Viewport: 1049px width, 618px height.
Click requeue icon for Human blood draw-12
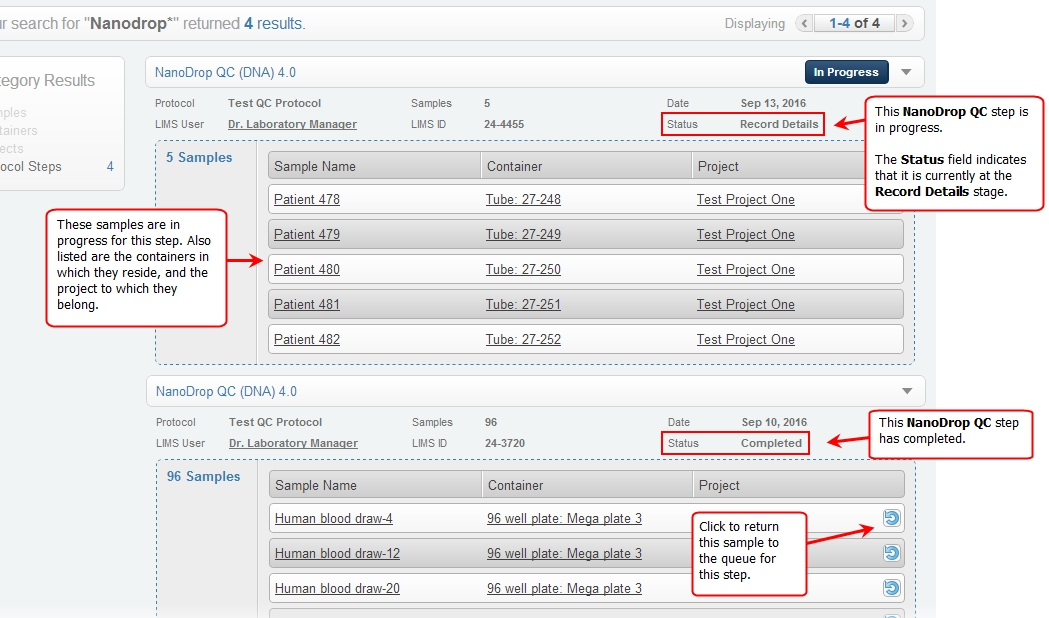[x=891, y=553]
